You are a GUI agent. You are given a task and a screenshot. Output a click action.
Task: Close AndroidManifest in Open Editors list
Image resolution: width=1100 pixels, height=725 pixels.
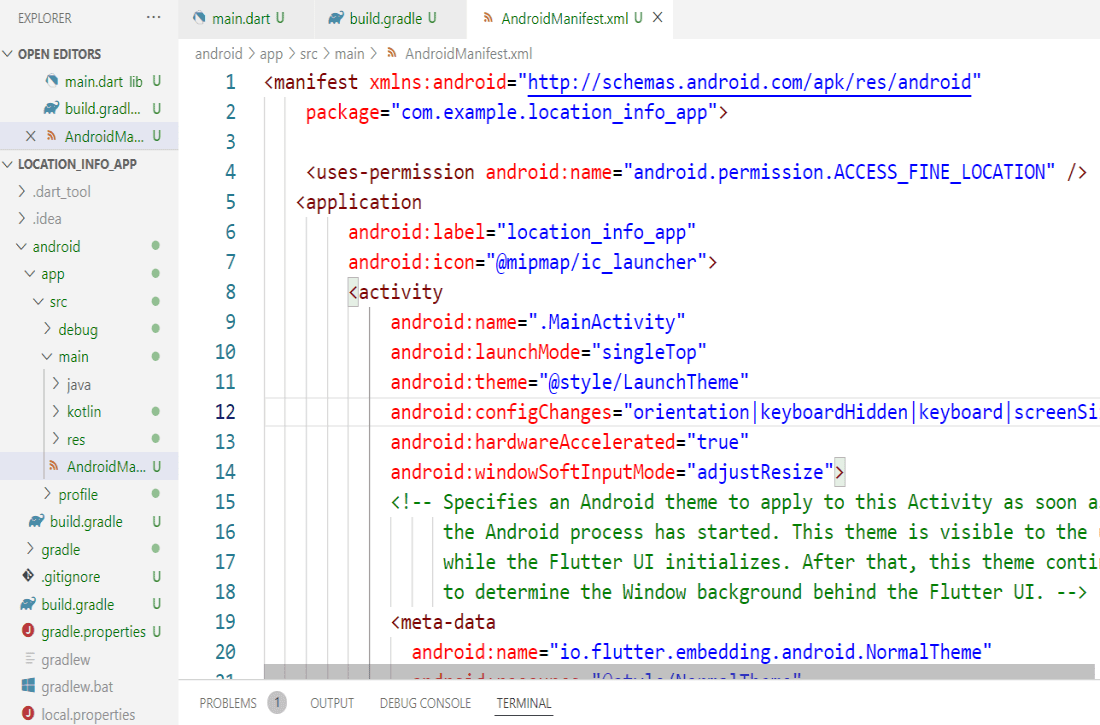click(x=30, y=136)
